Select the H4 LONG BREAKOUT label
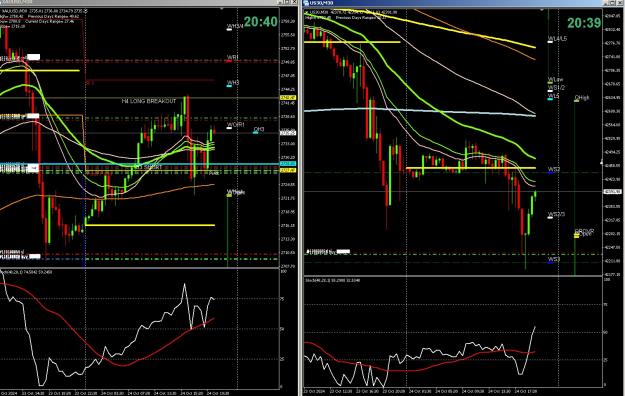 [x=149, y=101]
